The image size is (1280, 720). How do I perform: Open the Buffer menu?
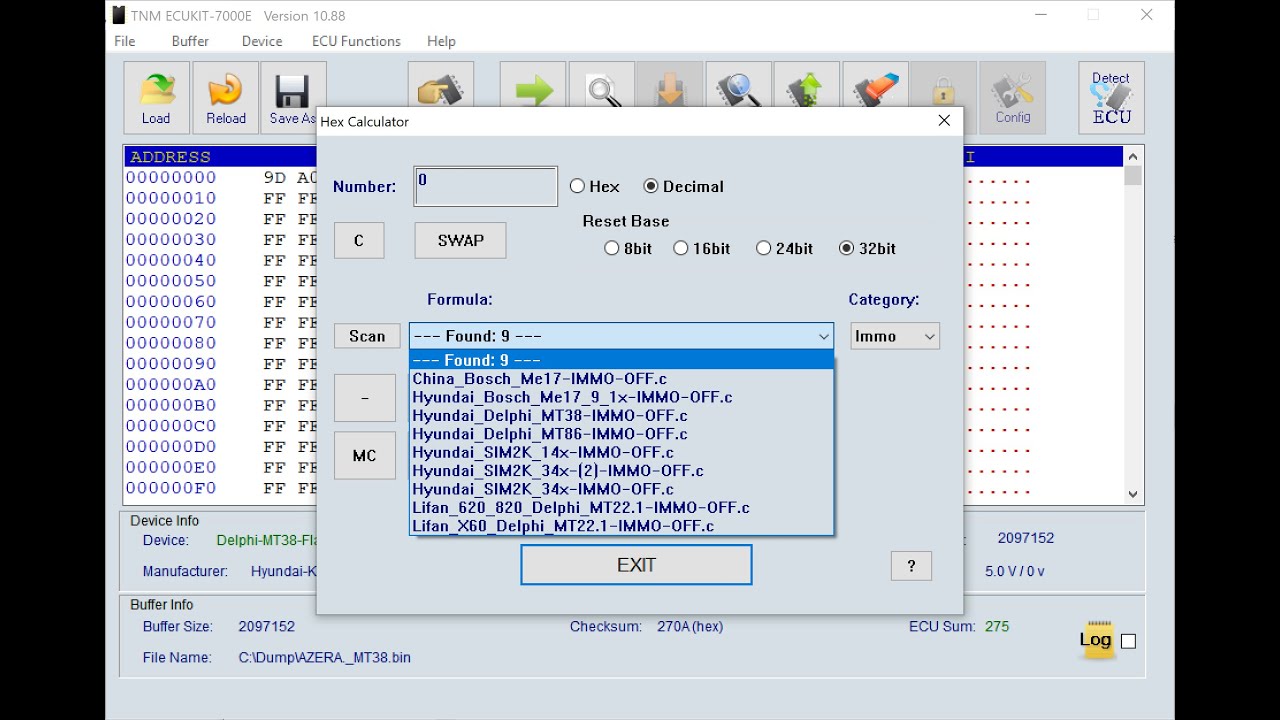pos(190,41)
